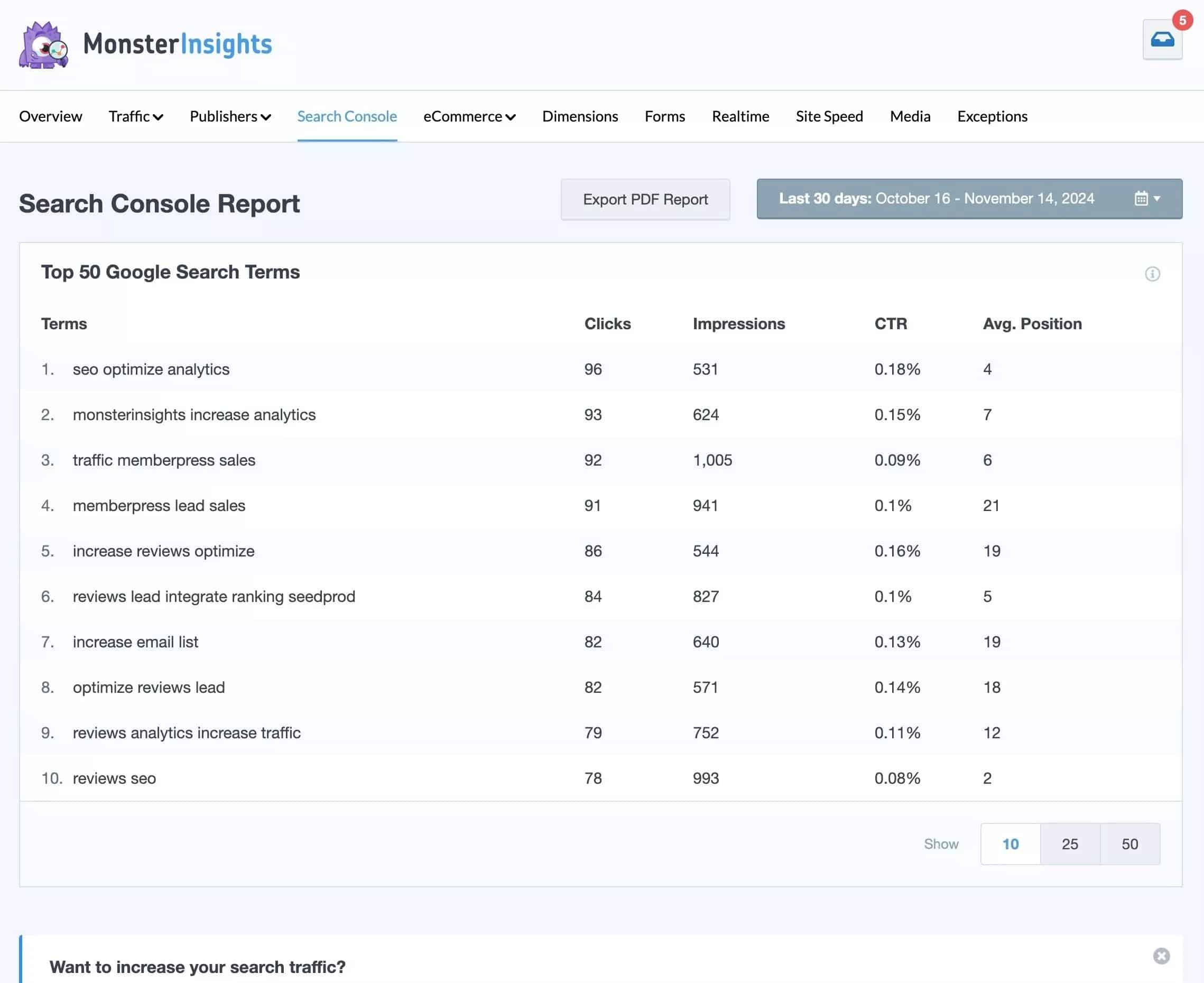The height and width of the screenshot is (983, 1204).
Task: Dismiss the search traffic notice
Action: coord(1161,956)
